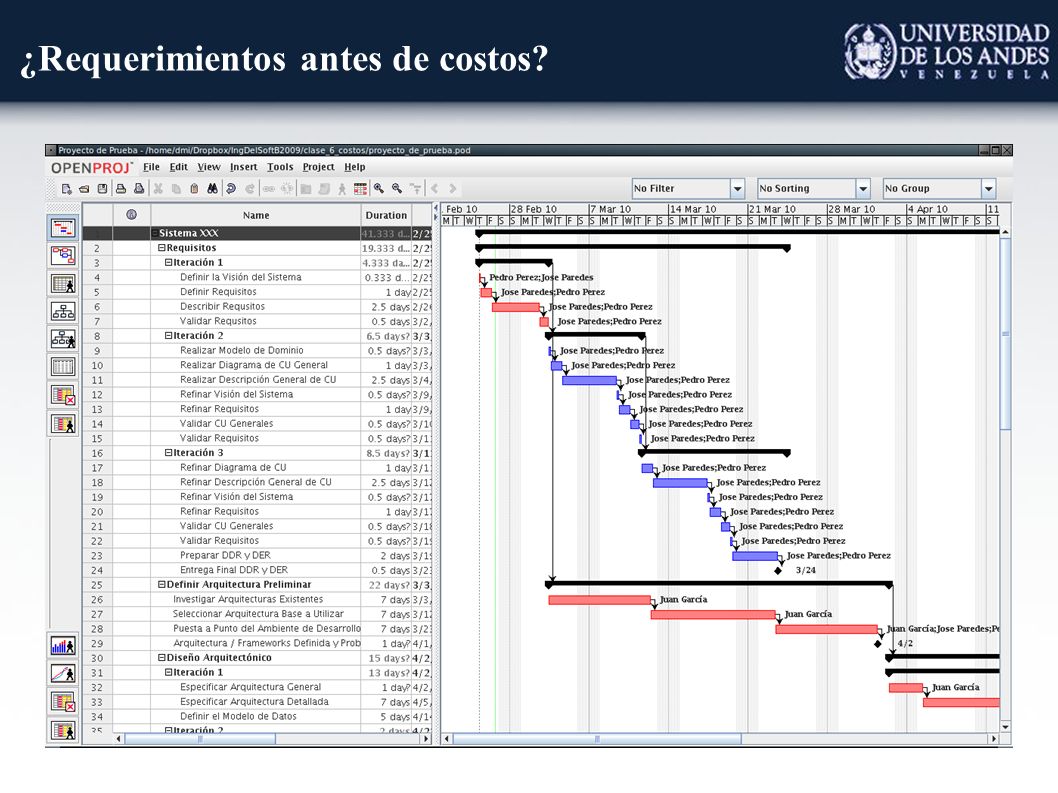The image size is (1058, 793).
Task: Select the RBS chart view icon
Action: 63,339
